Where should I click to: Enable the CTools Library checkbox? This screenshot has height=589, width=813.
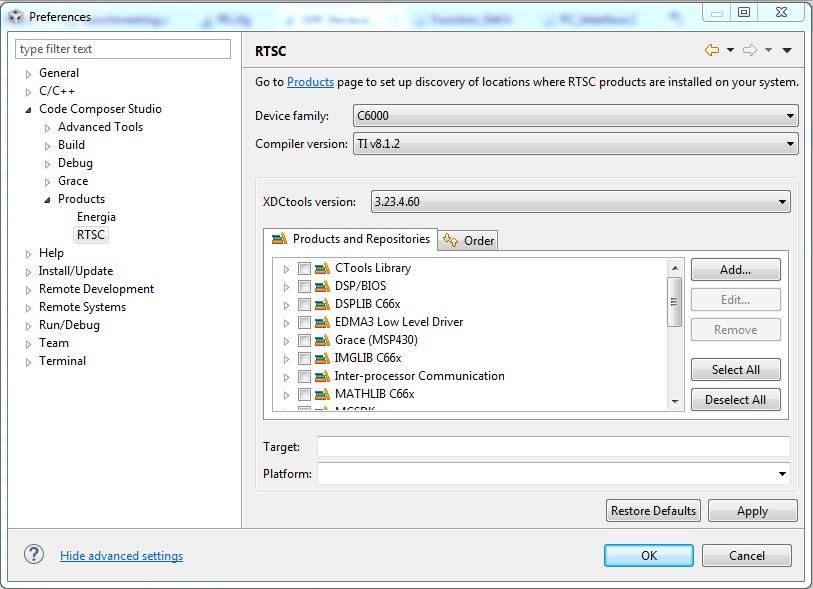click(304, 269)
